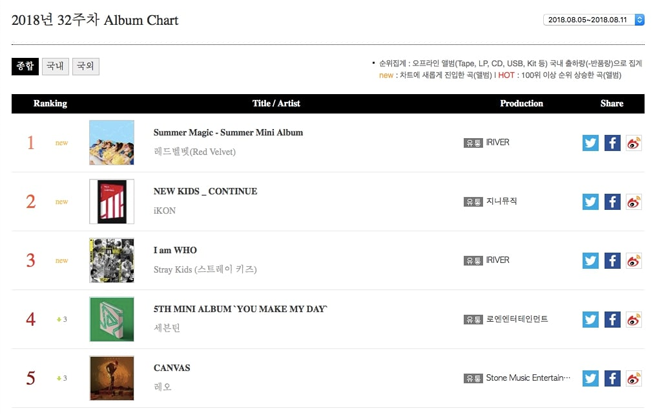The image size is (660, 414).
Task: Switch to the 국외 tab
Action: click(85, 67)
